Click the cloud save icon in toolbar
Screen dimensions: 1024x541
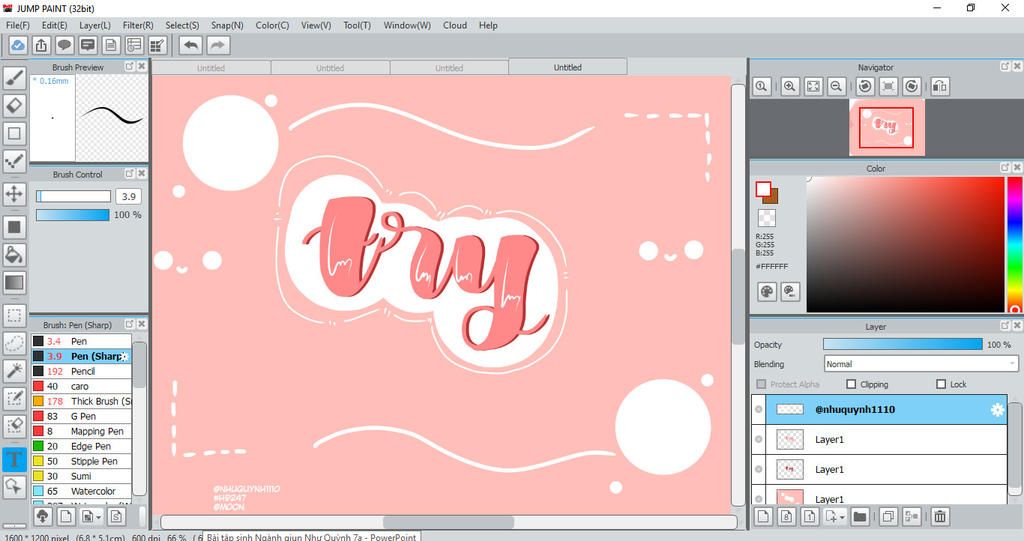(18, 45)
